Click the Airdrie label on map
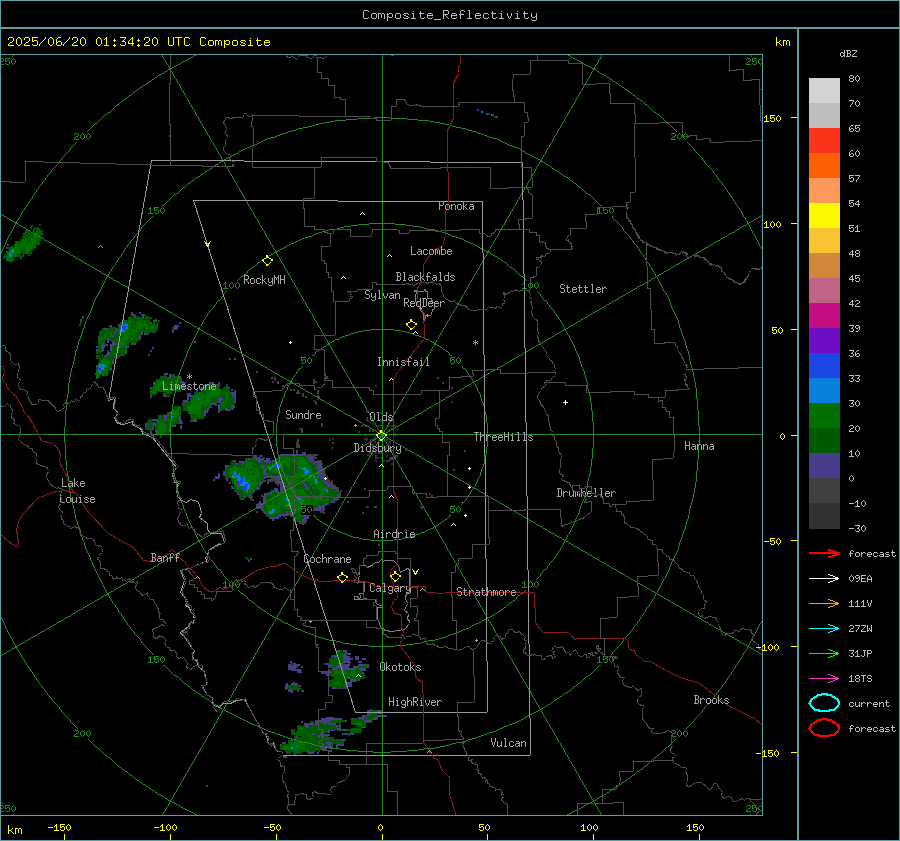The height and width of the screenshot is (841, 900). (x=394, y=534)
